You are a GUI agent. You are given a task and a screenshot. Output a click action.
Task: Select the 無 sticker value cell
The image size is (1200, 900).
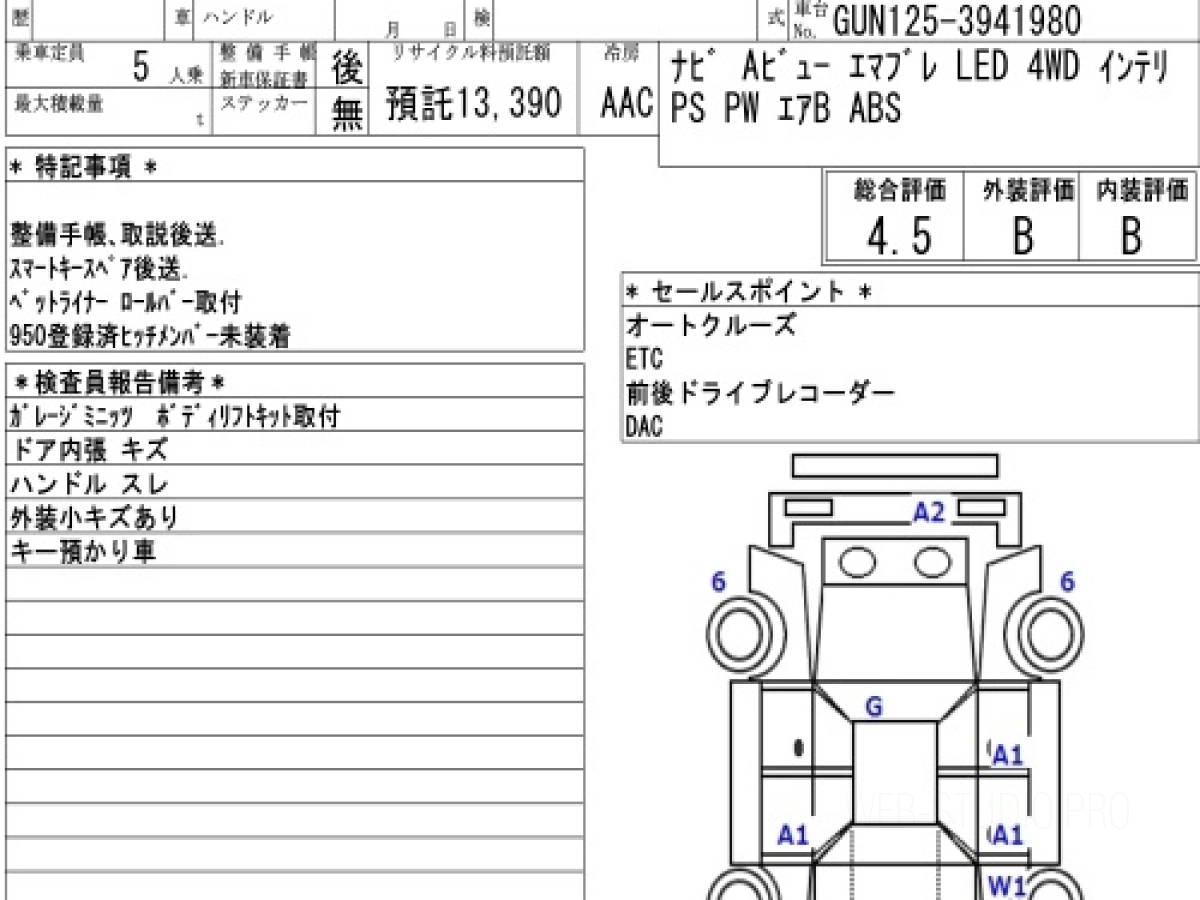pyautogui.click(x=346, y=114)
